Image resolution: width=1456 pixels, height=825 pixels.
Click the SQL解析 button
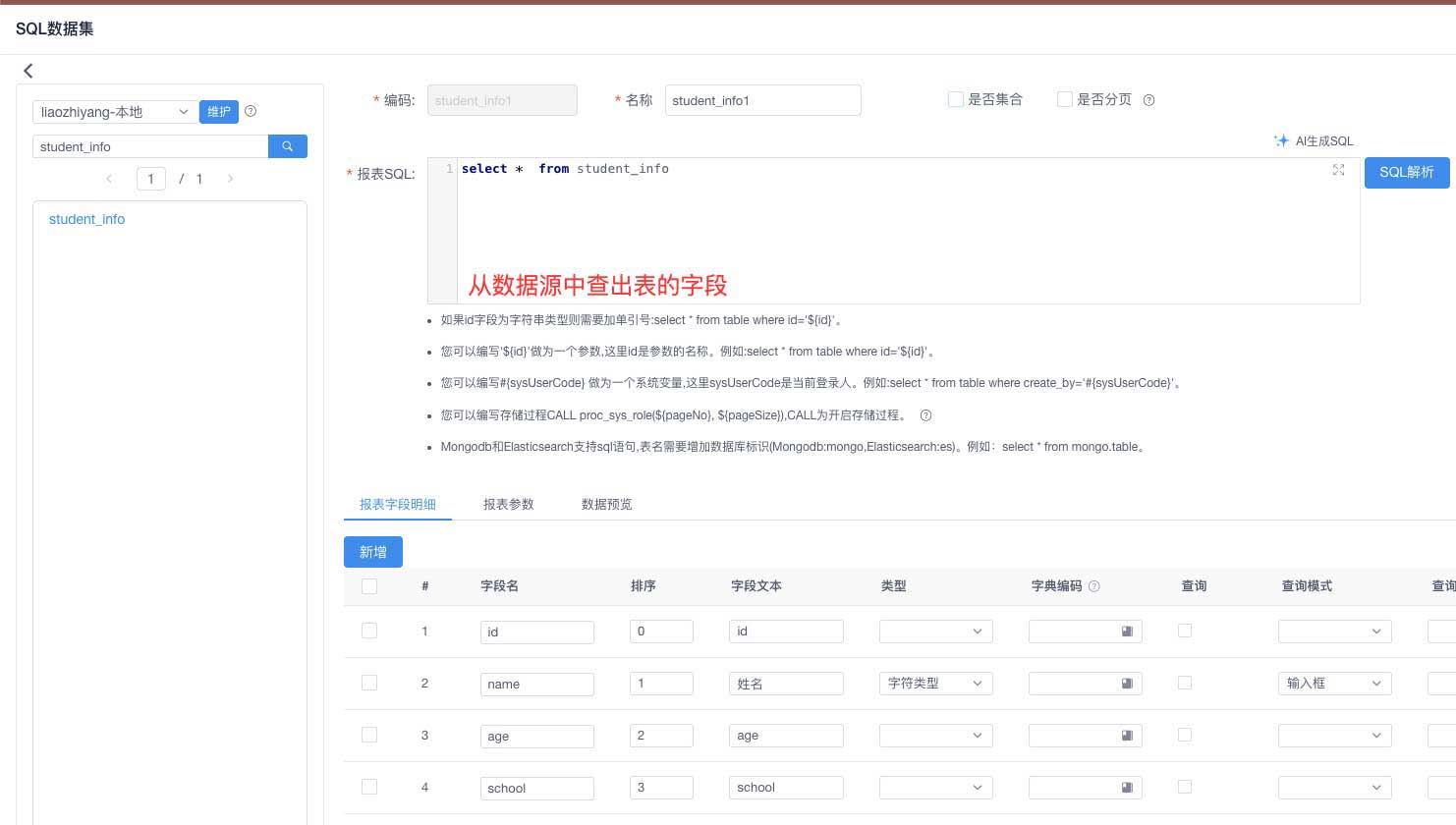tap(1407, 172)
